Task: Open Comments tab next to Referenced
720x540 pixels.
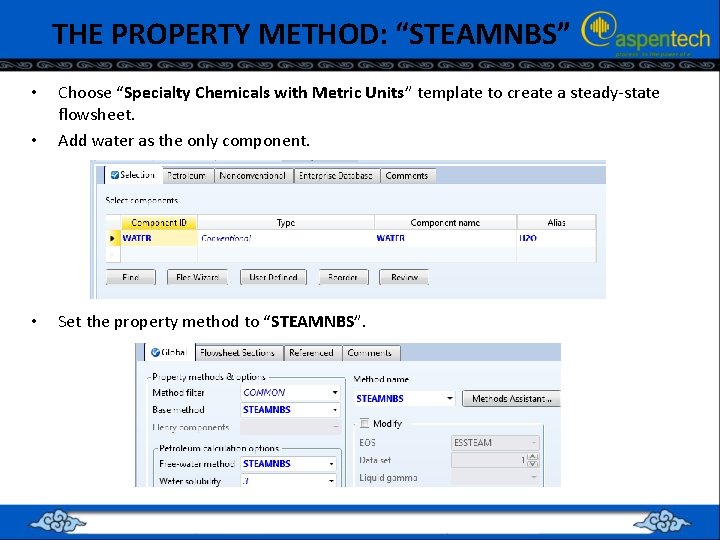Action: tap(371, 353)
